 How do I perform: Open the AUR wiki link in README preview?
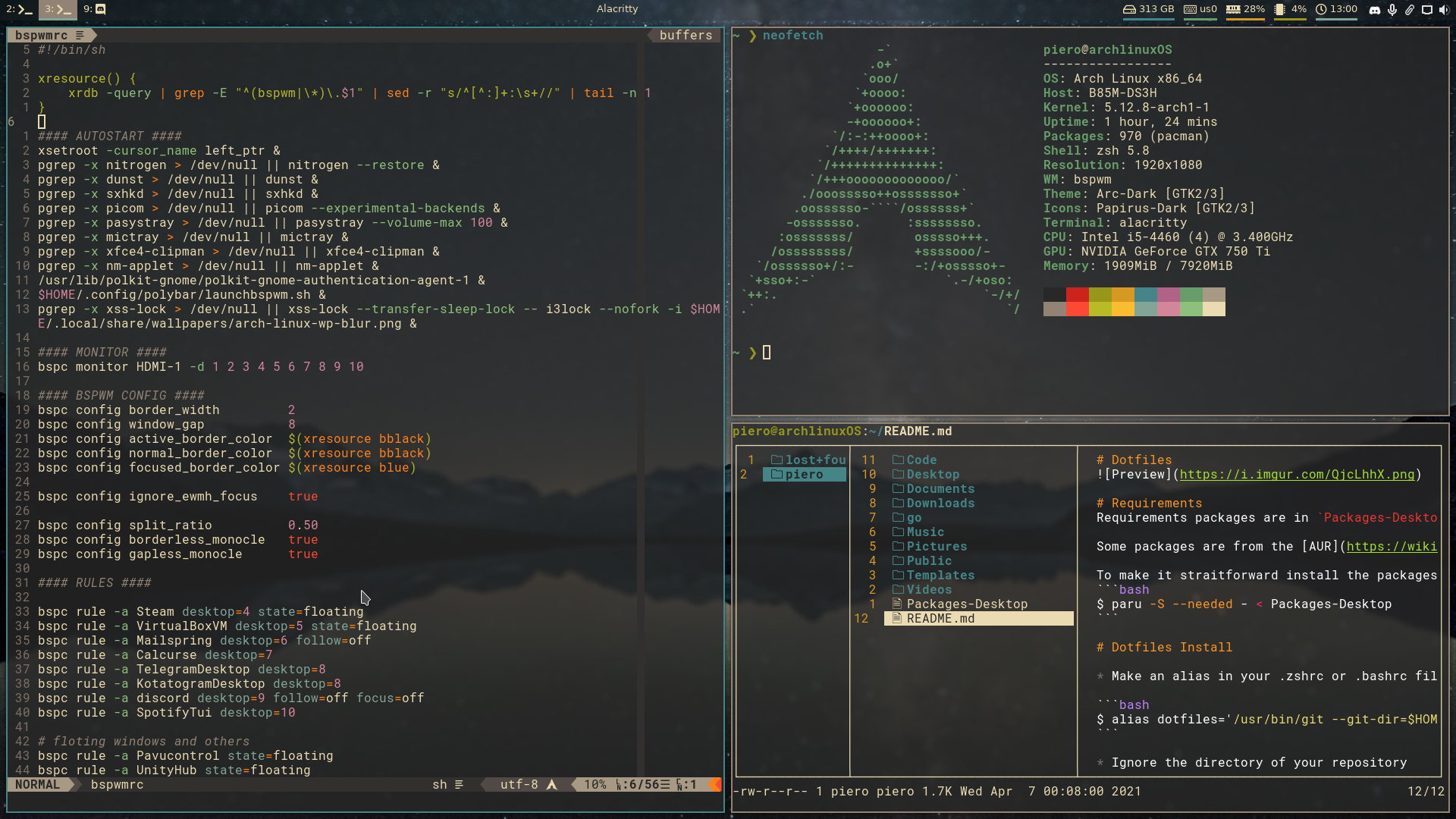click(x=1392, y=546)
